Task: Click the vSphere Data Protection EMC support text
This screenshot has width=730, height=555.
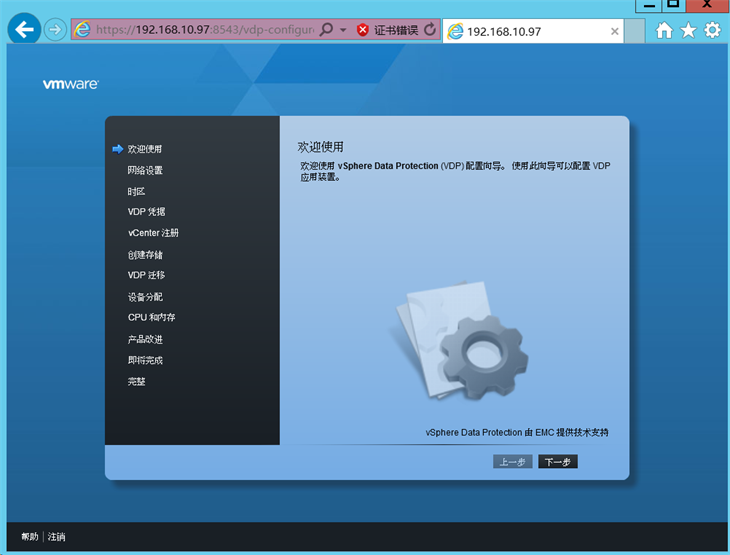Action: tap(517, 433)
